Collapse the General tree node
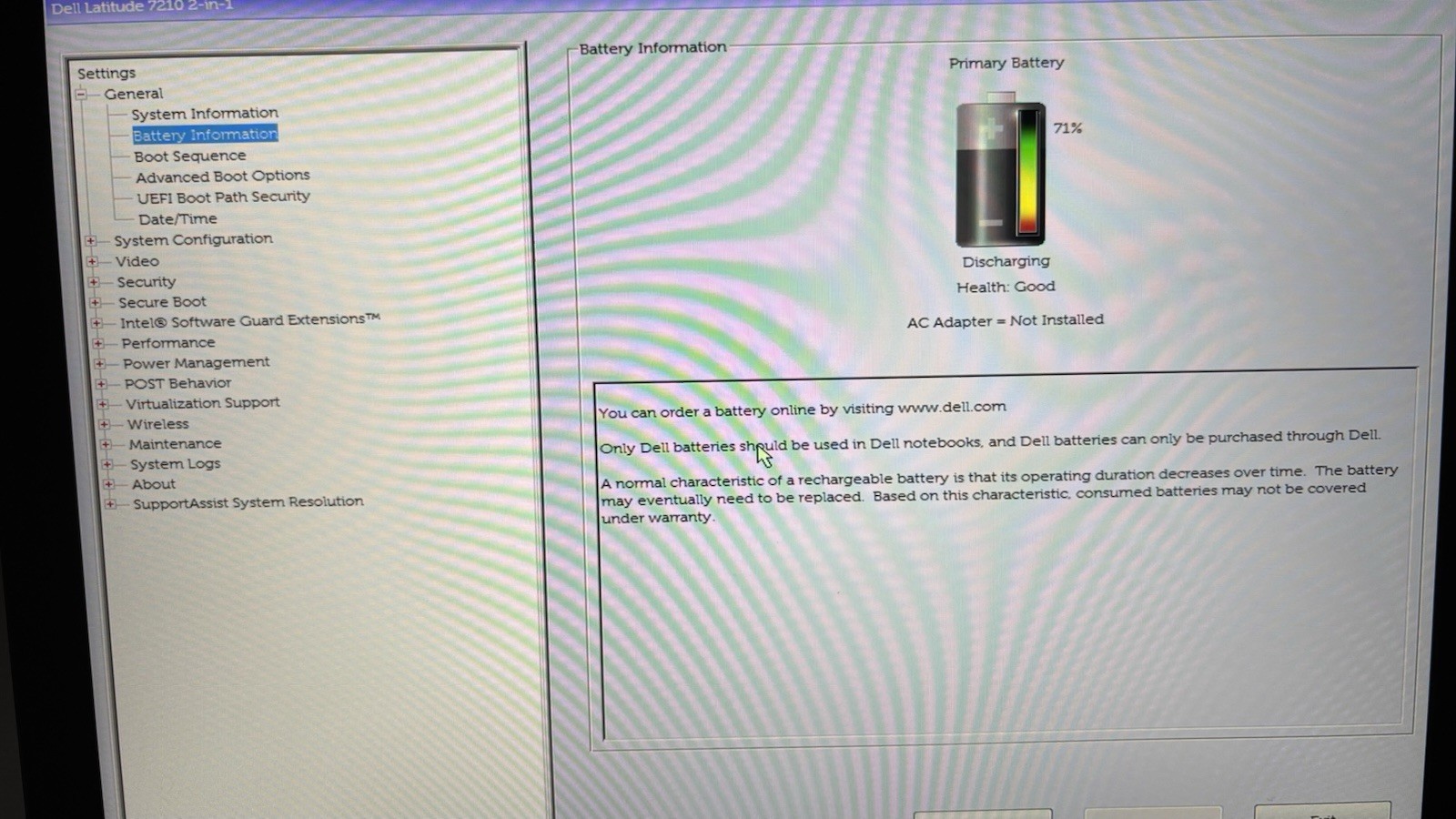Image resolution: width=1456 pixels, height=819 pixels. tap(81, 94)
